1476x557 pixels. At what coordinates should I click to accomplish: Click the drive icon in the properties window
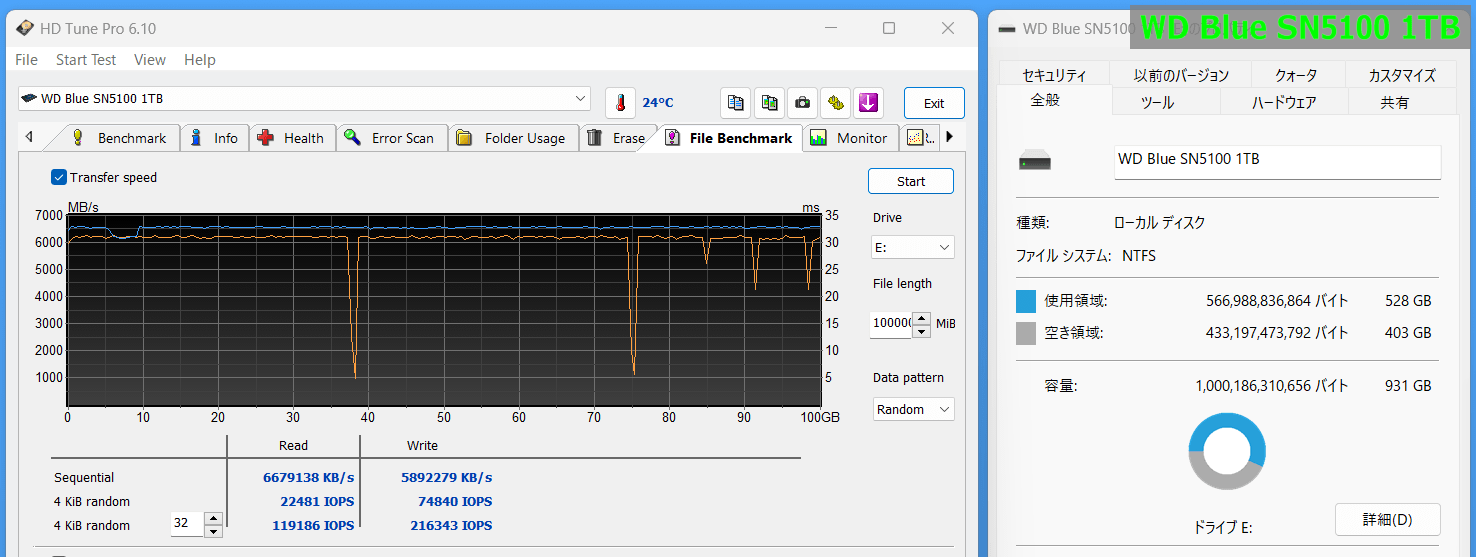click(1036, 162)
